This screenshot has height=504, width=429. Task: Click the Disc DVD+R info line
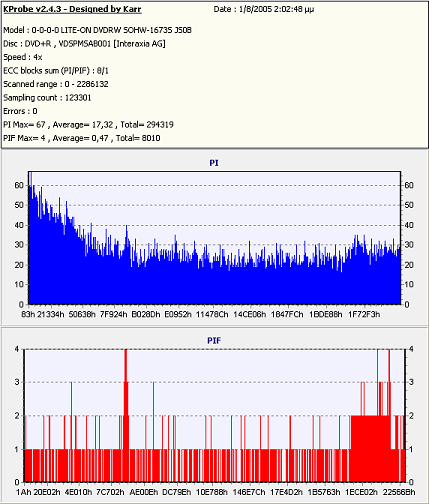pyautogui.click(x=84, y=44)
